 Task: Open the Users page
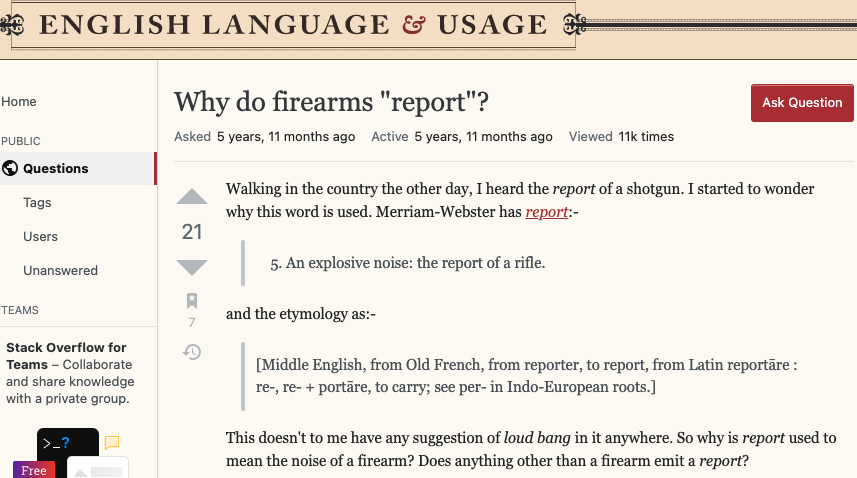40,237
